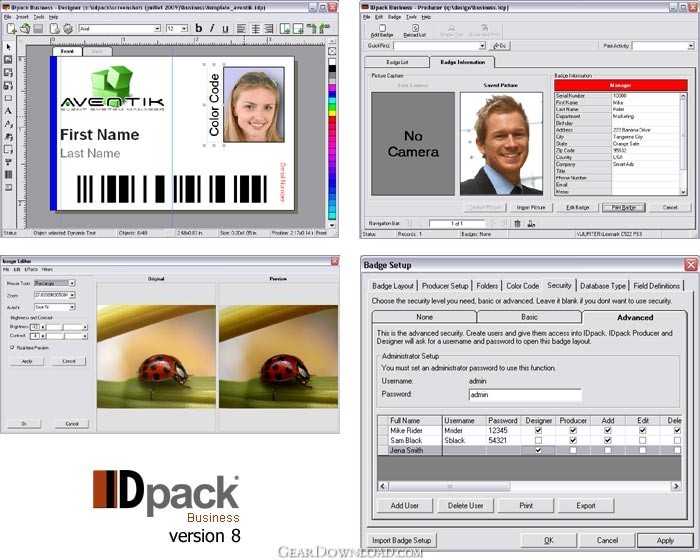Toggle Edit checkbox for Mike Rider
The width and height of the screenshot is (700, 560).
pos(642,430)
